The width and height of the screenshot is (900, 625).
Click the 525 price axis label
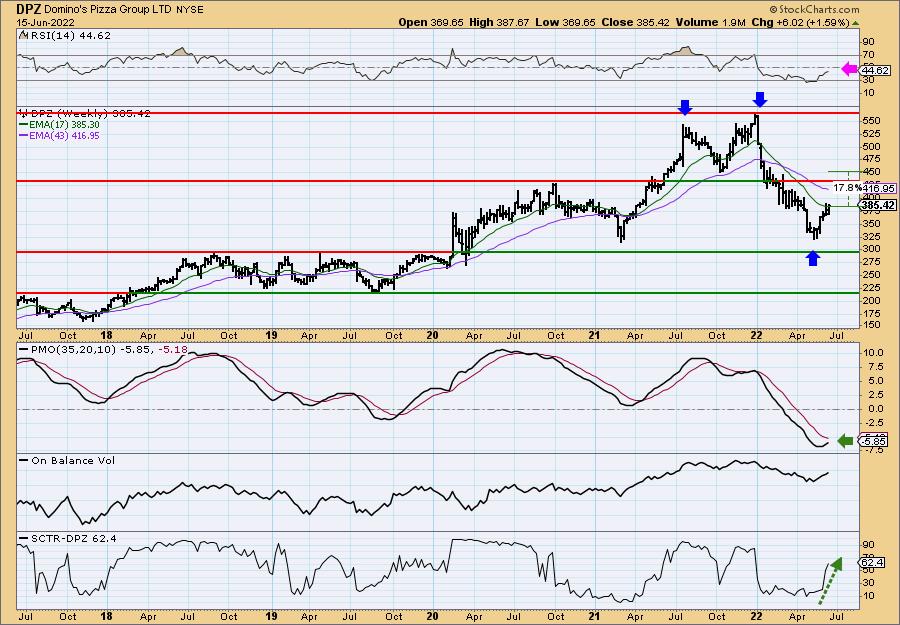870,133
